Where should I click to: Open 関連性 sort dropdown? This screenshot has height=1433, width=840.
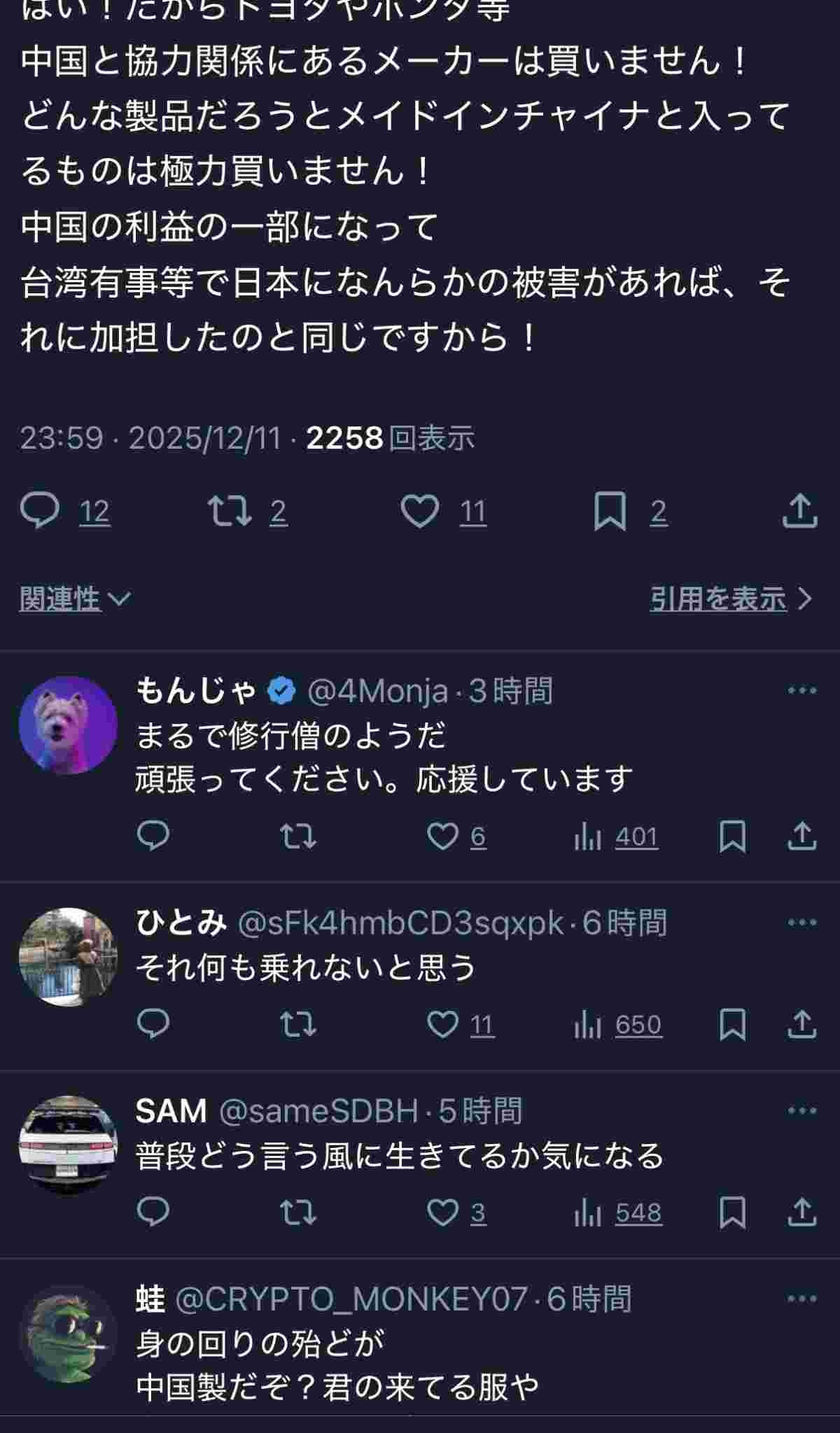[74, 599]
